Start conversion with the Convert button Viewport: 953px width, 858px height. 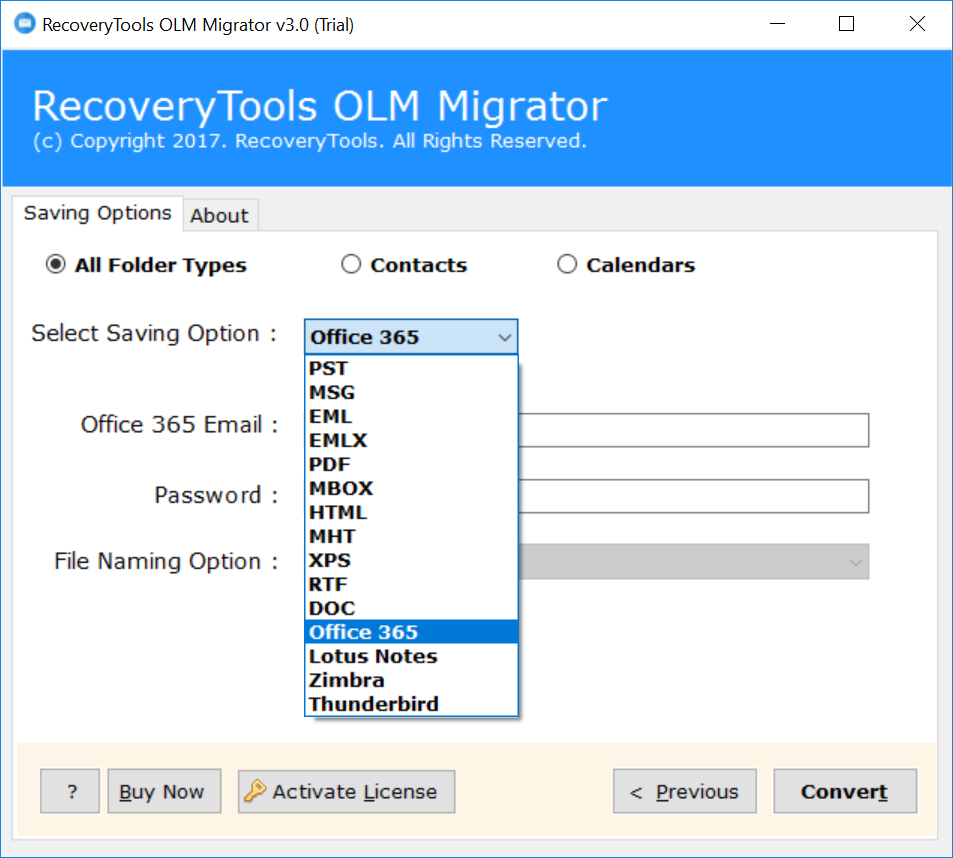coord(845,791)
